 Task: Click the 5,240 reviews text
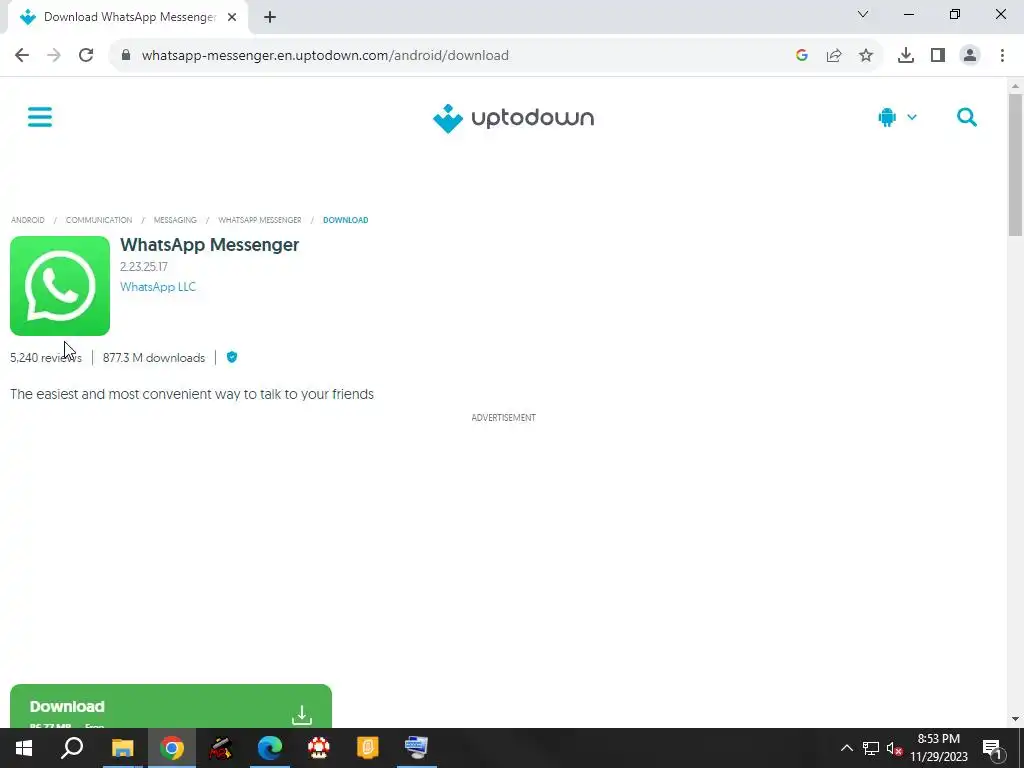[46, 358]
